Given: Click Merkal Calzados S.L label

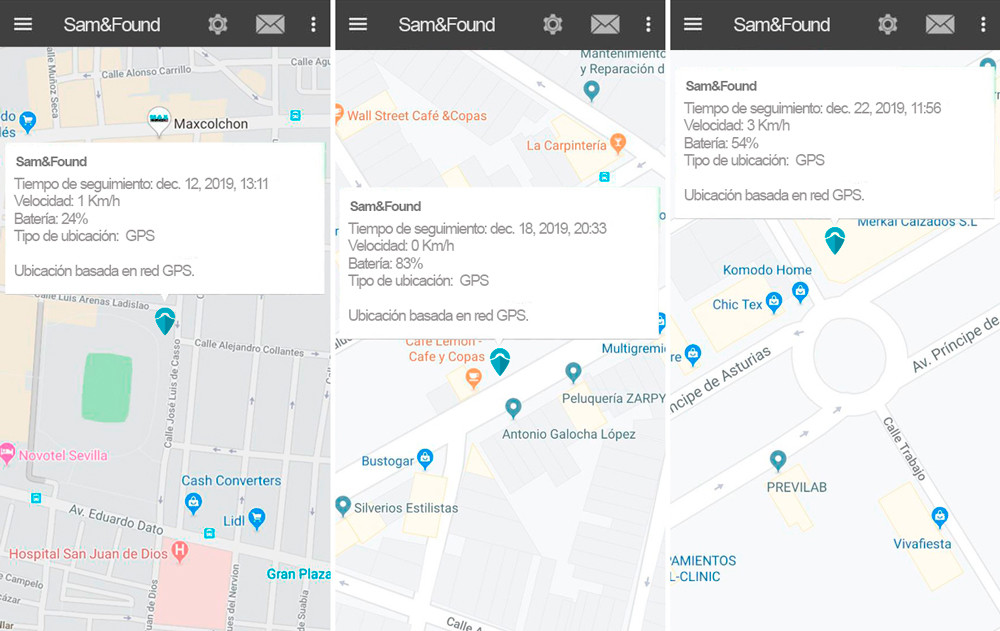Looking at the screenshot, I should [917, 222].
